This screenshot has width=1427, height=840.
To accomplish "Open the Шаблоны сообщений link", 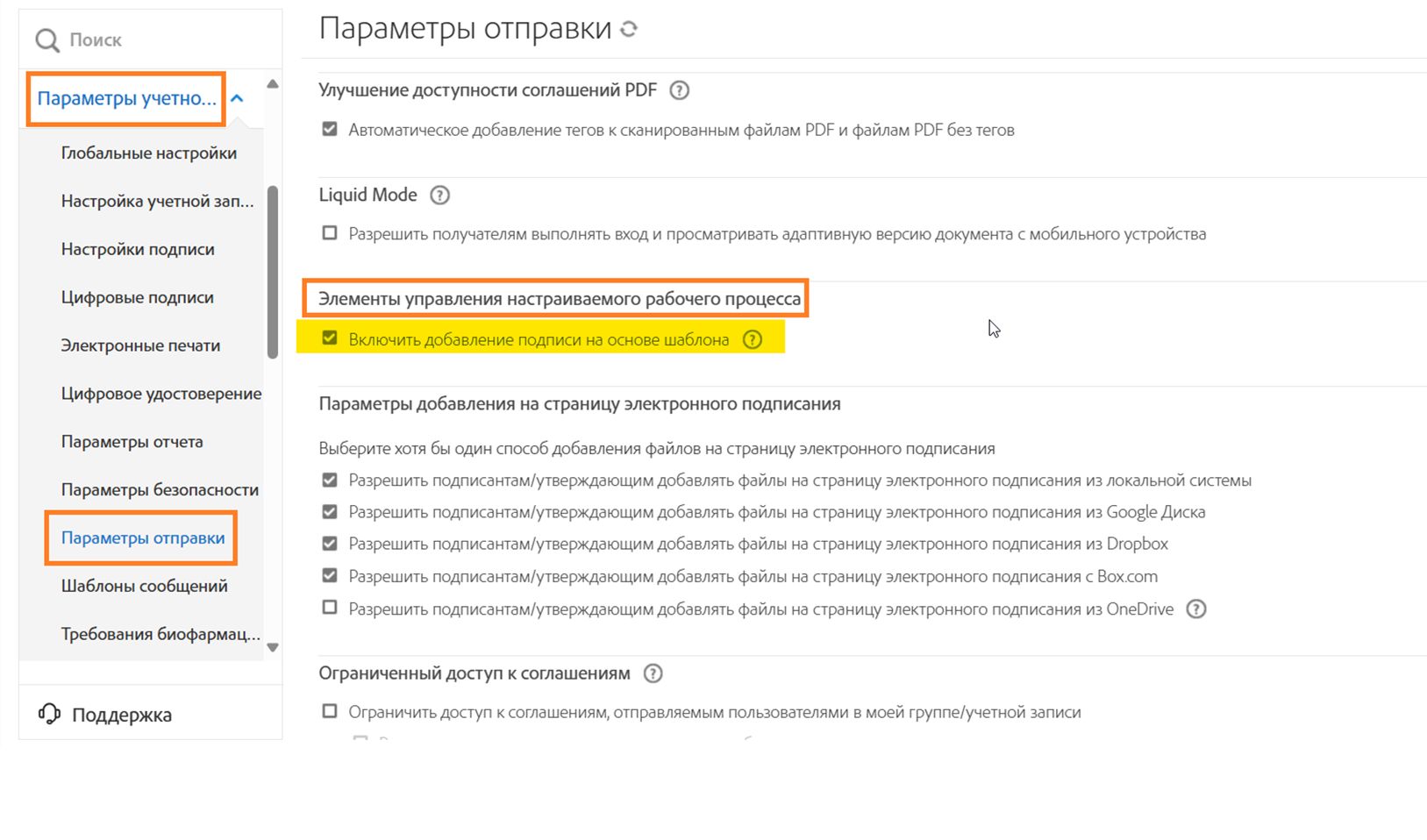I will point(144,587).
